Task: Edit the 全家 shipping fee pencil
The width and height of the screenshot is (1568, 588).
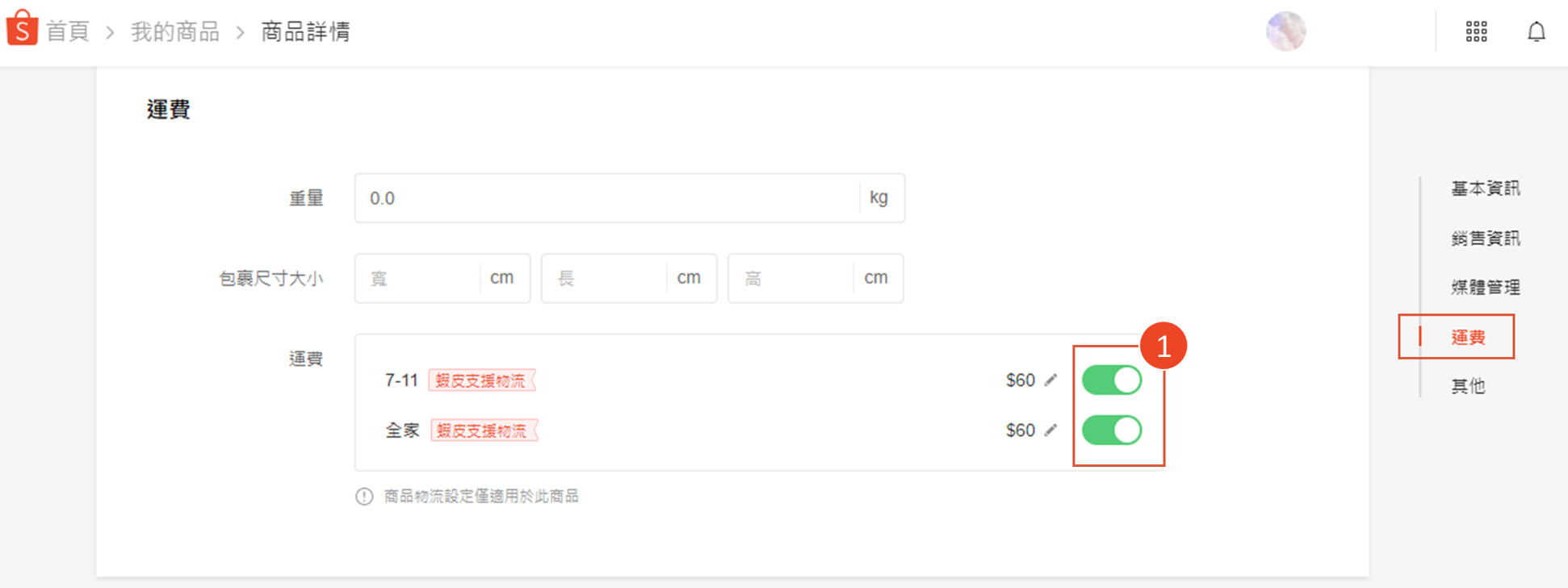Action: (x=1050, y=430)
